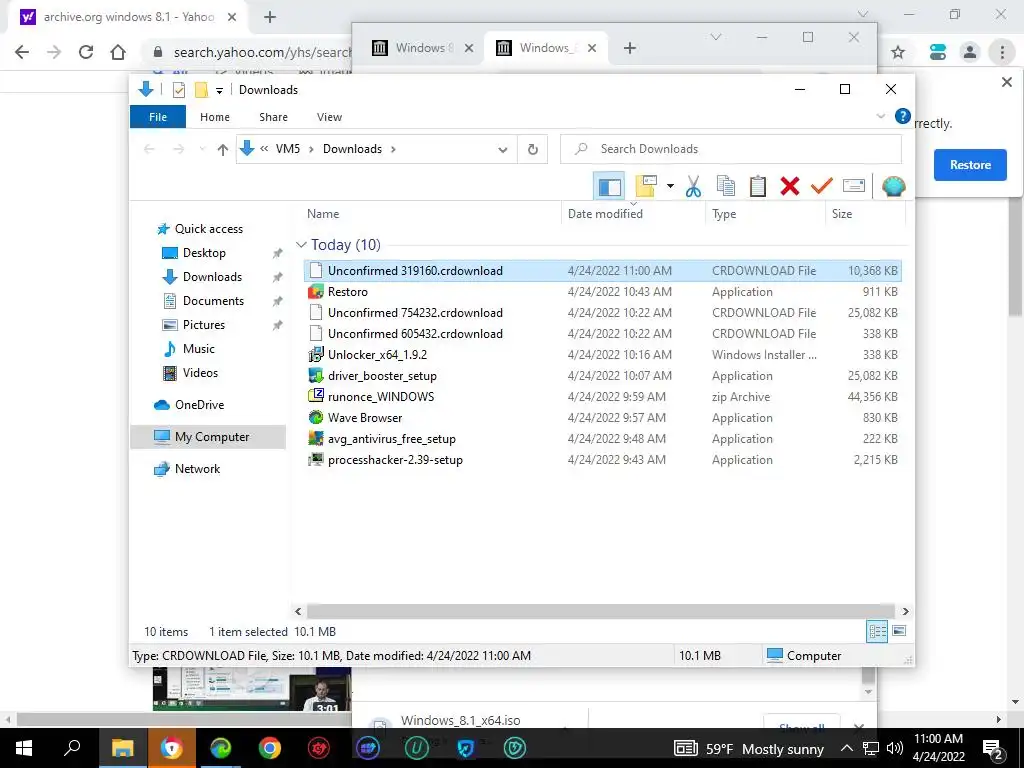
Task: Show hidden tray icons chevron
Action: pyautogui.click(x=846, y=748)
